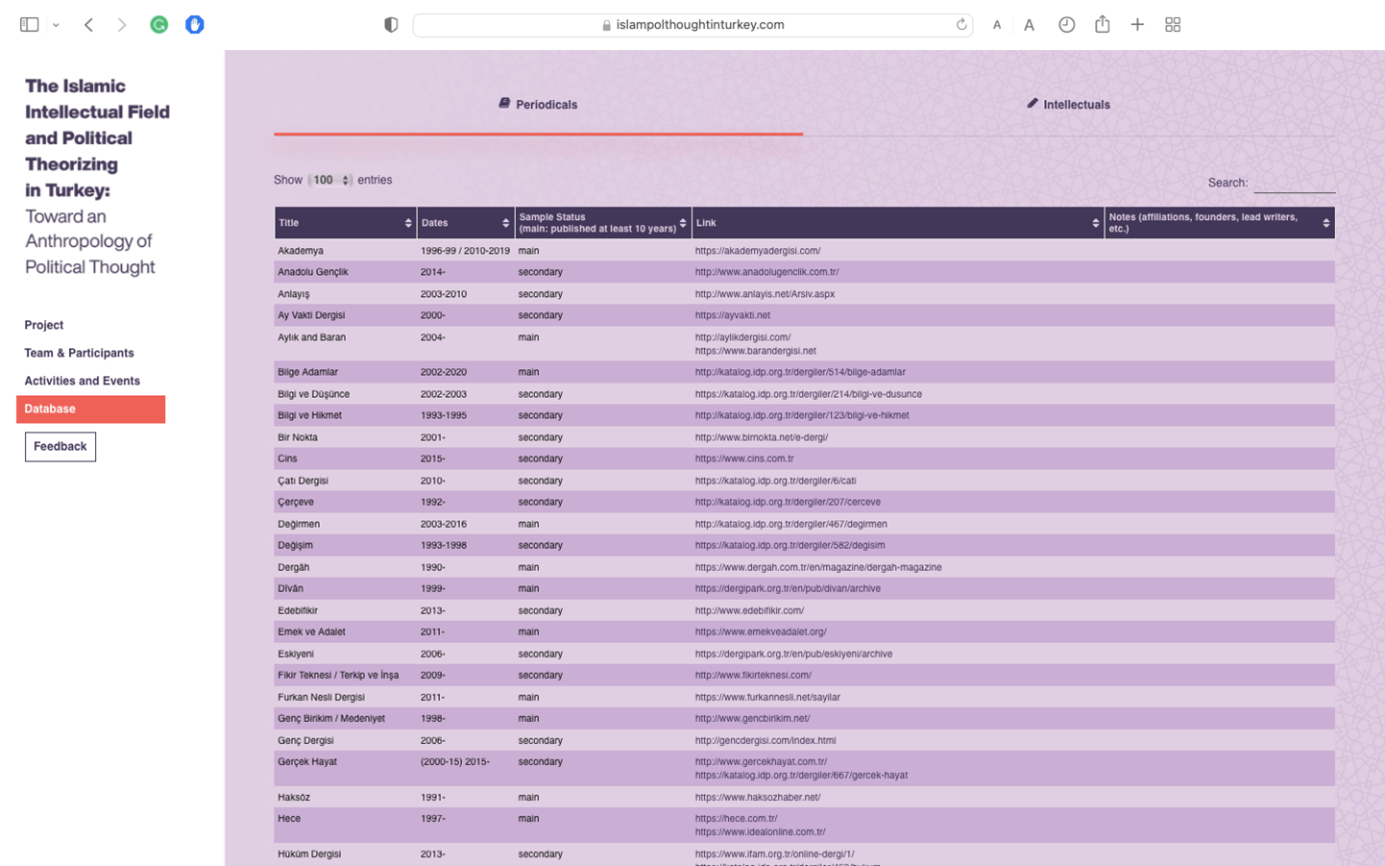Image resolution: width=1385 pixels, height=866 pixels.
Task: Click the green Grammarly extension icon
Action: 159,25
